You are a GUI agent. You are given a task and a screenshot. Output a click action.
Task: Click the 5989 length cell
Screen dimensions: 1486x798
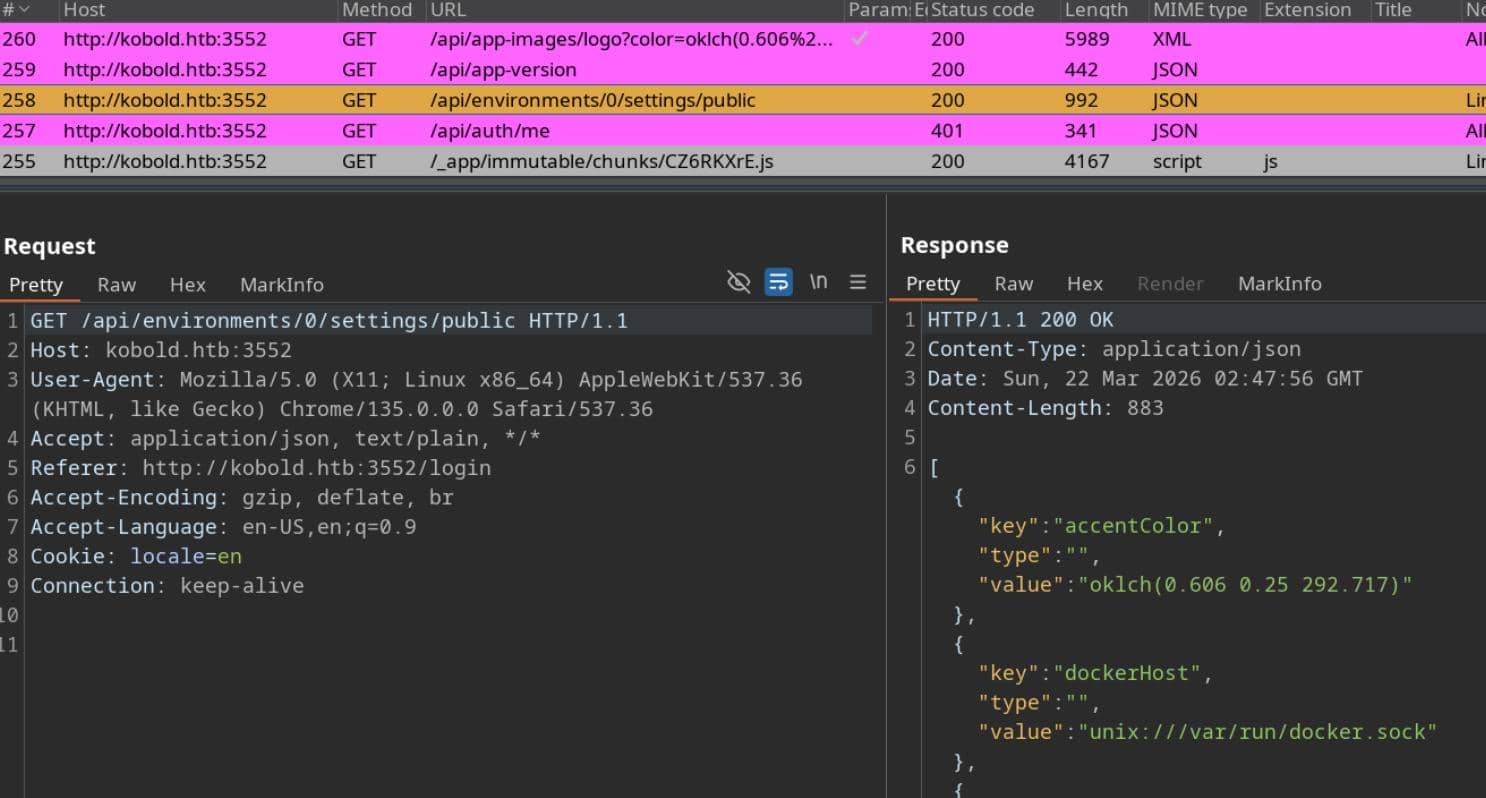[x=1087, y=39]
